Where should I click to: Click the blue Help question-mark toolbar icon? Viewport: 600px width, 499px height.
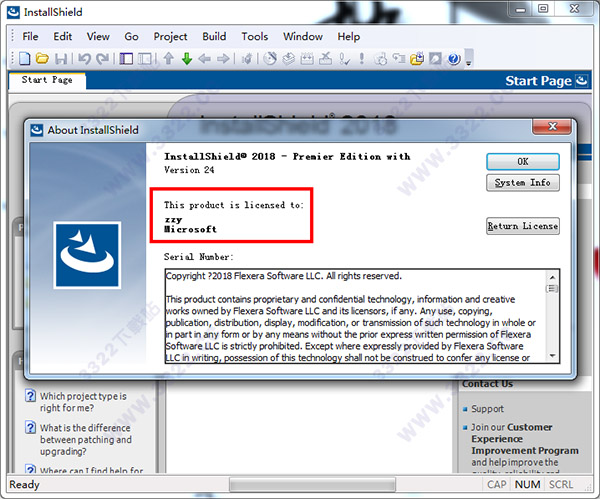[x=454, y=59]
